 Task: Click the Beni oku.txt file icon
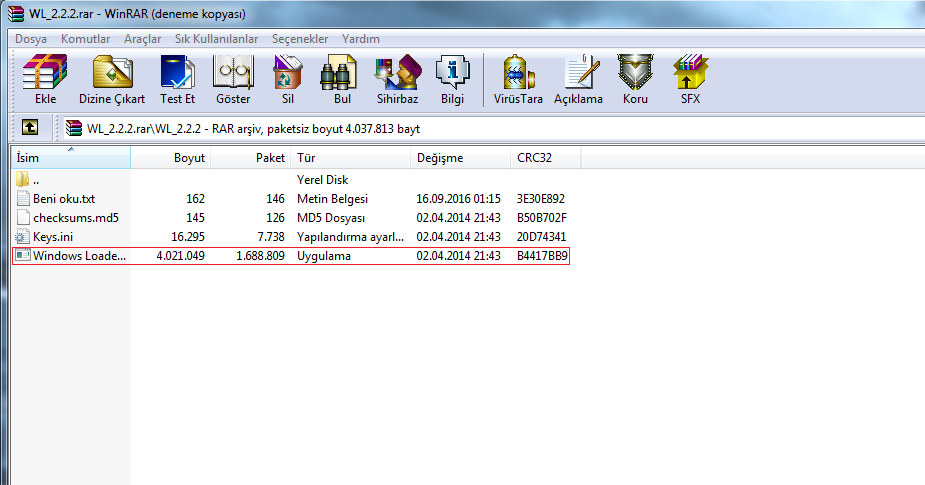23,198
